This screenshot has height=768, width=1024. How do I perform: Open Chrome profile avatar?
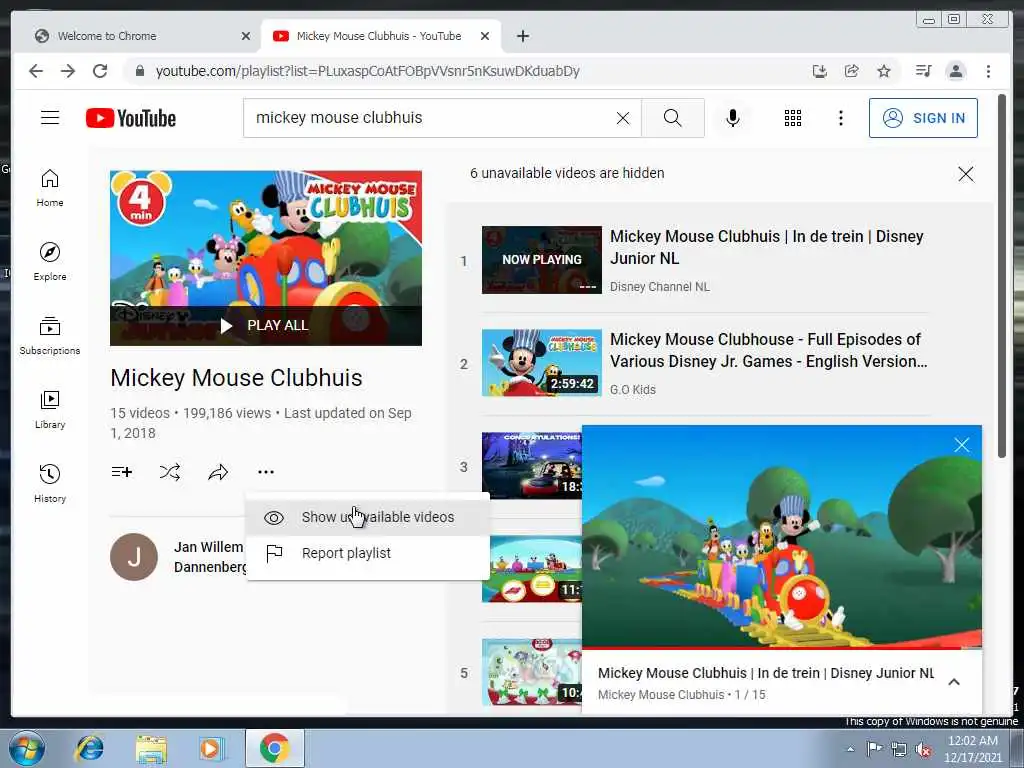tap(955, 71)
